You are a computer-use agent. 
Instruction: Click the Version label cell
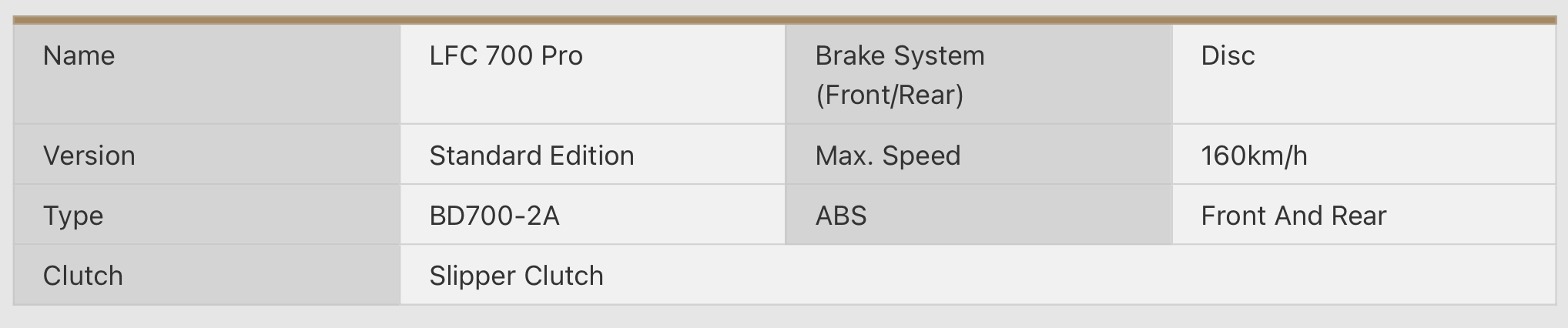[x=207, y=155]
